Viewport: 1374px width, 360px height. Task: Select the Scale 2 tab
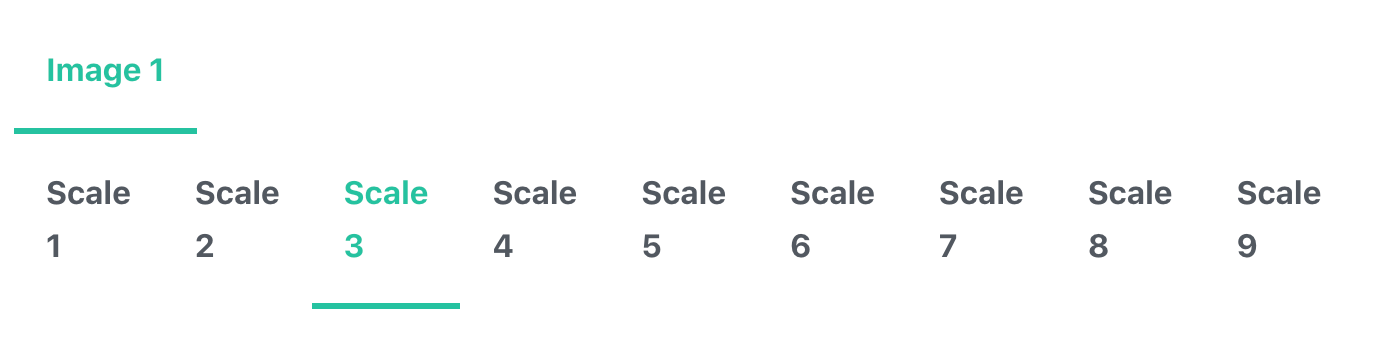[x=237, y=219]
